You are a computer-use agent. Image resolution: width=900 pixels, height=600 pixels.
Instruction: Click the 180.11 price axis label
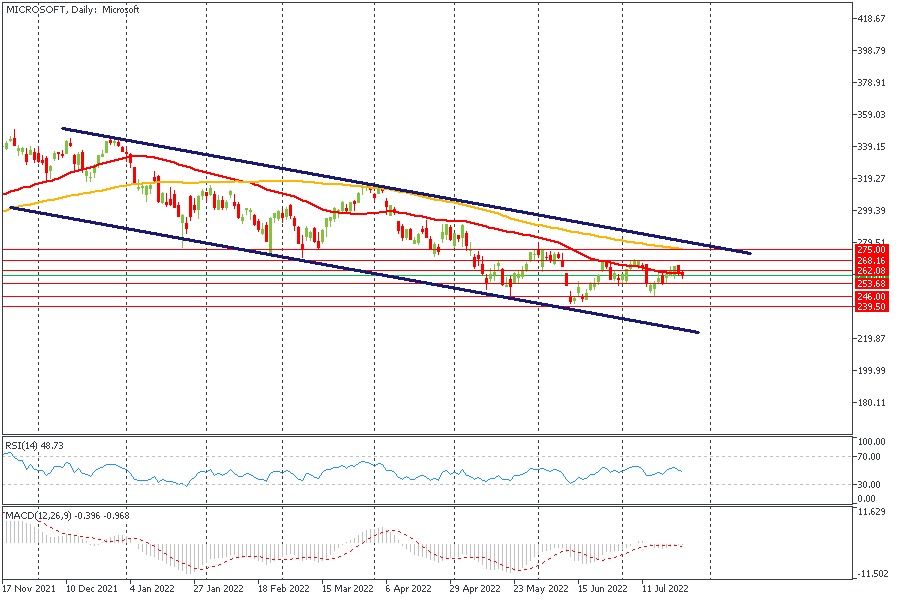pyautogui.click(x=872, y=403)
